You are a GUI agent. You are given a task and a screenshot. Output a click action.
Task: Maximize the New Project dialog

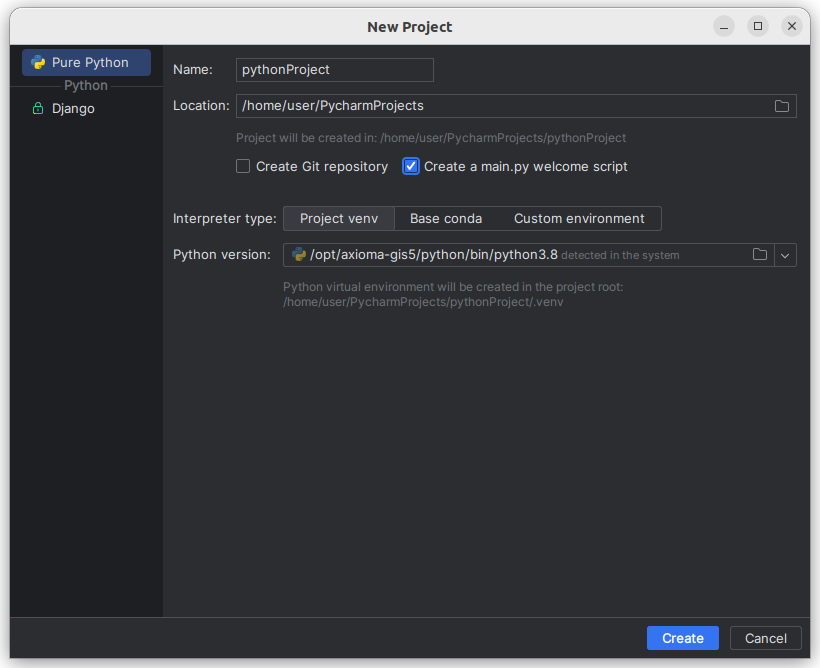point(758,26)
